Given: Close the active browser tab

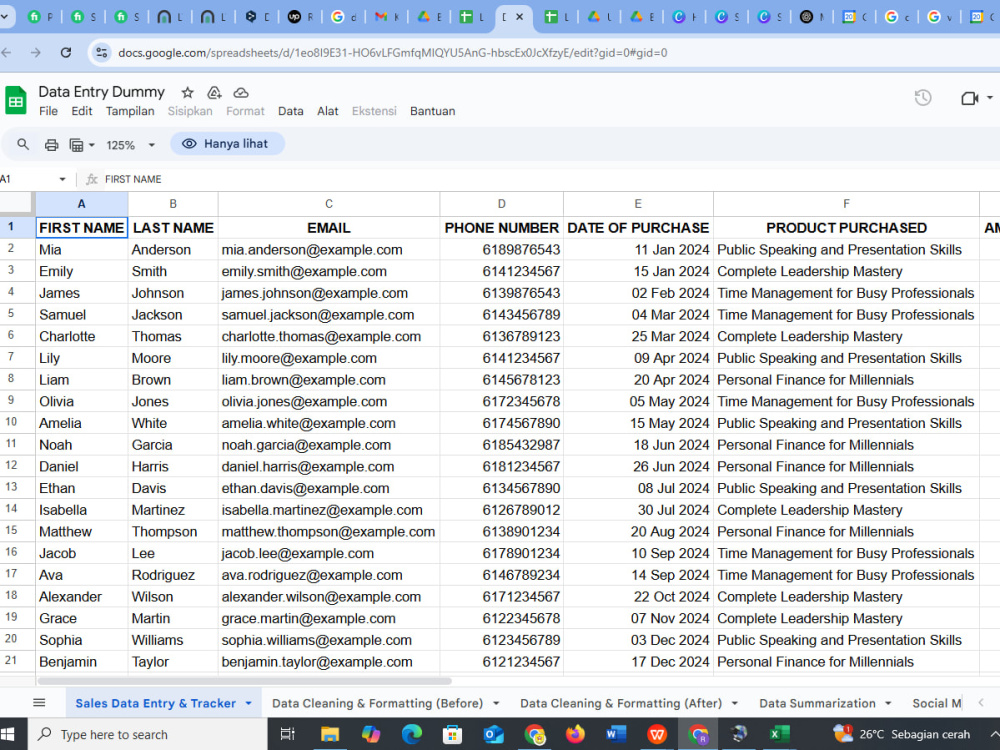Looking at the screenshot, I should pyautogui.click(x=520, y=17).
